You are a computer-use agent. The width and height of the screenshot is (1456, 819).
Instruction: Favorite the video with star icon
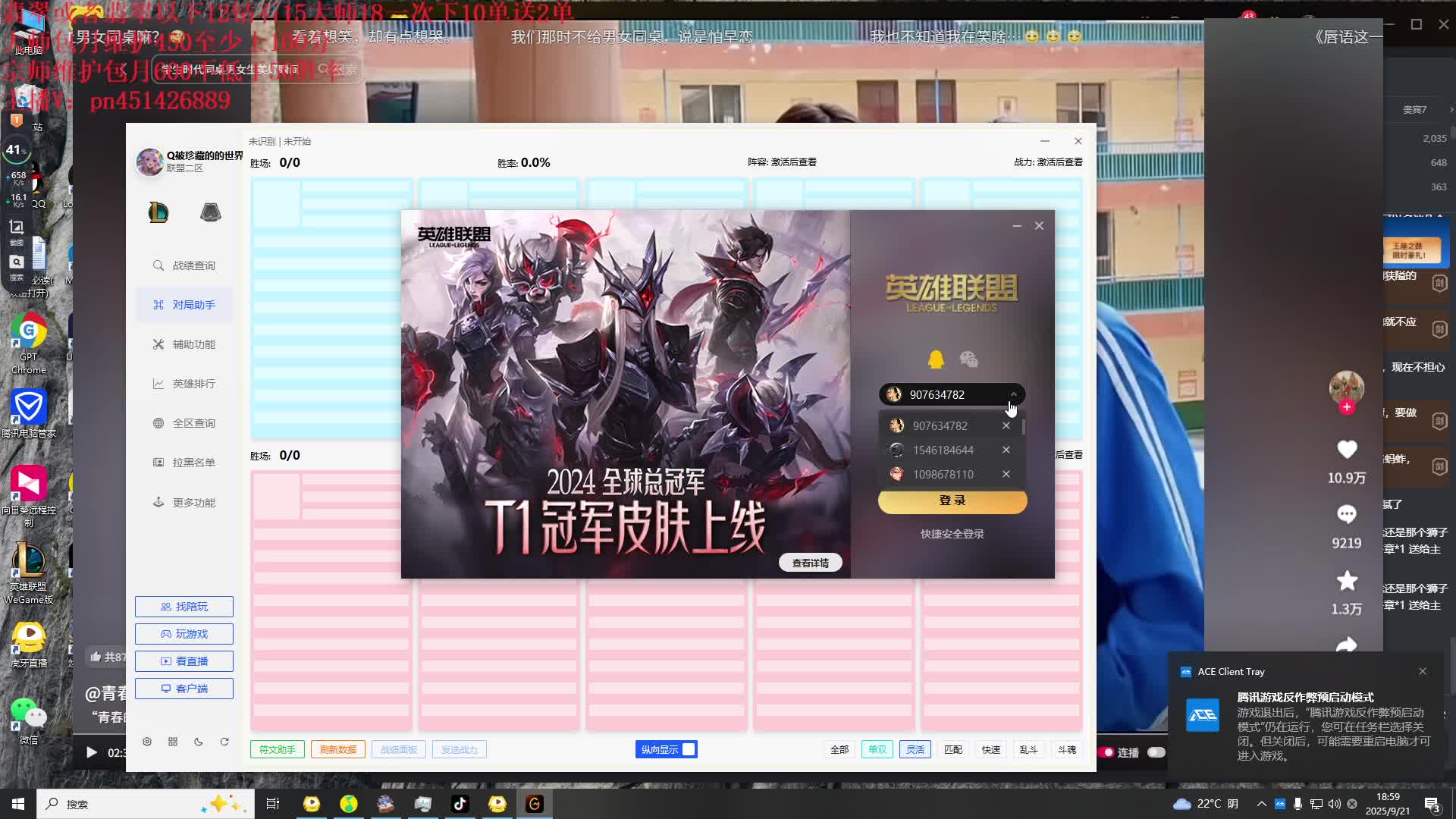click(x=1347, y=581)
